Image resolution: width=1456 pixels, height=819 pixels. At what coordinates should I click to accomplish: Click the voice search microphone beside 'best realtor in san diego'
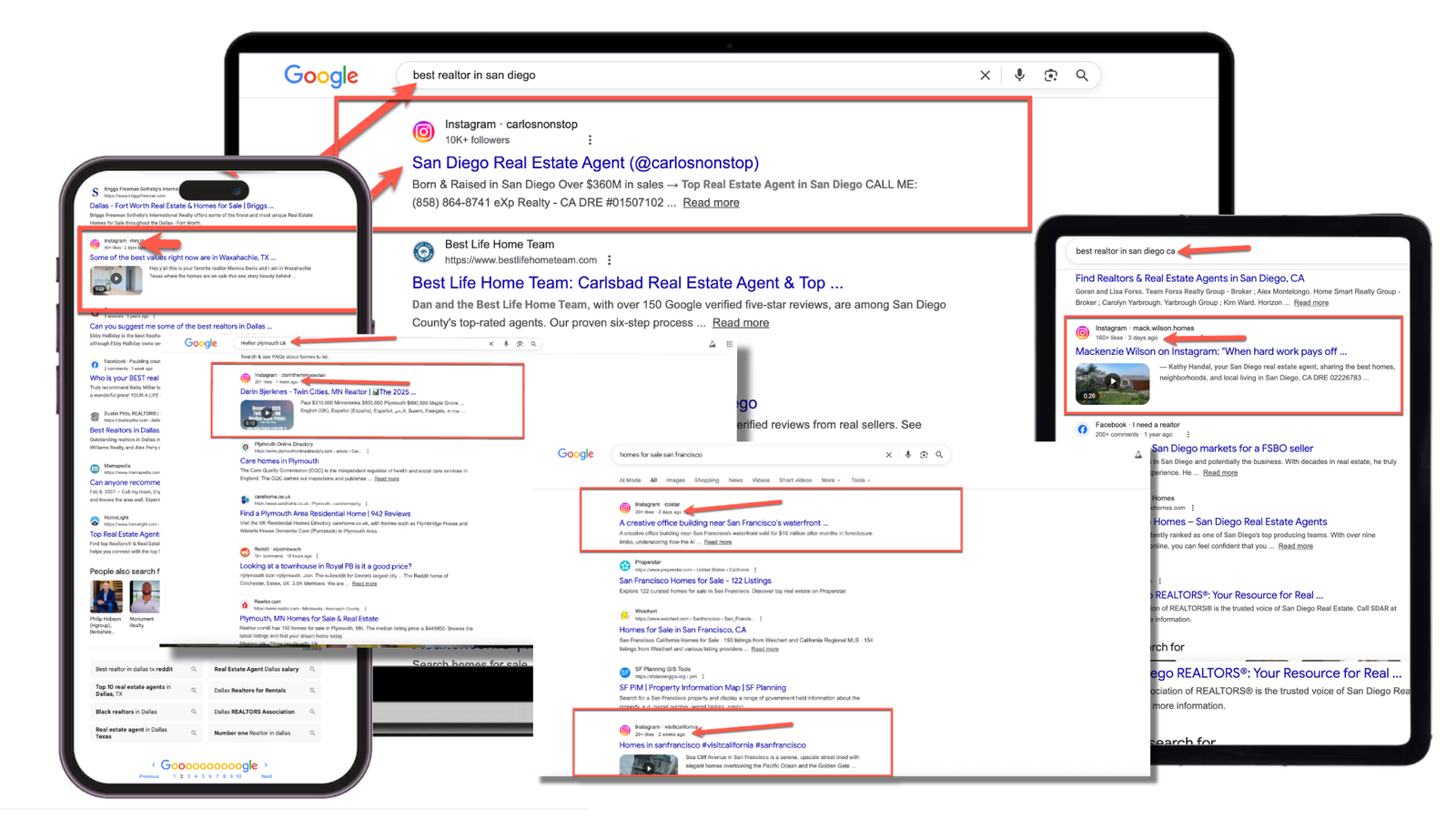1019,76
